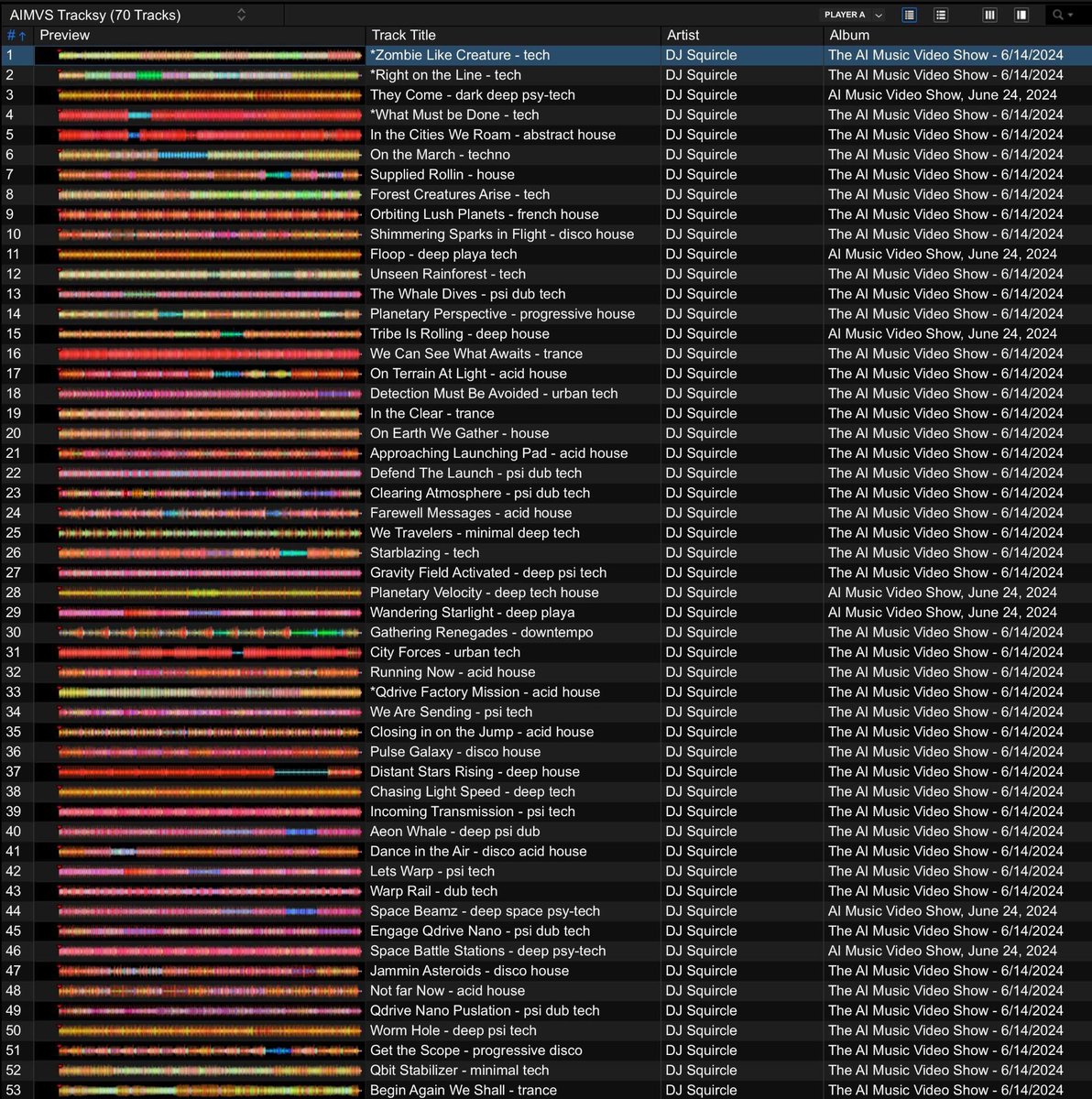Click the album cell of Planetary Velocity row

pyautogui.click(x=943, y=593)
